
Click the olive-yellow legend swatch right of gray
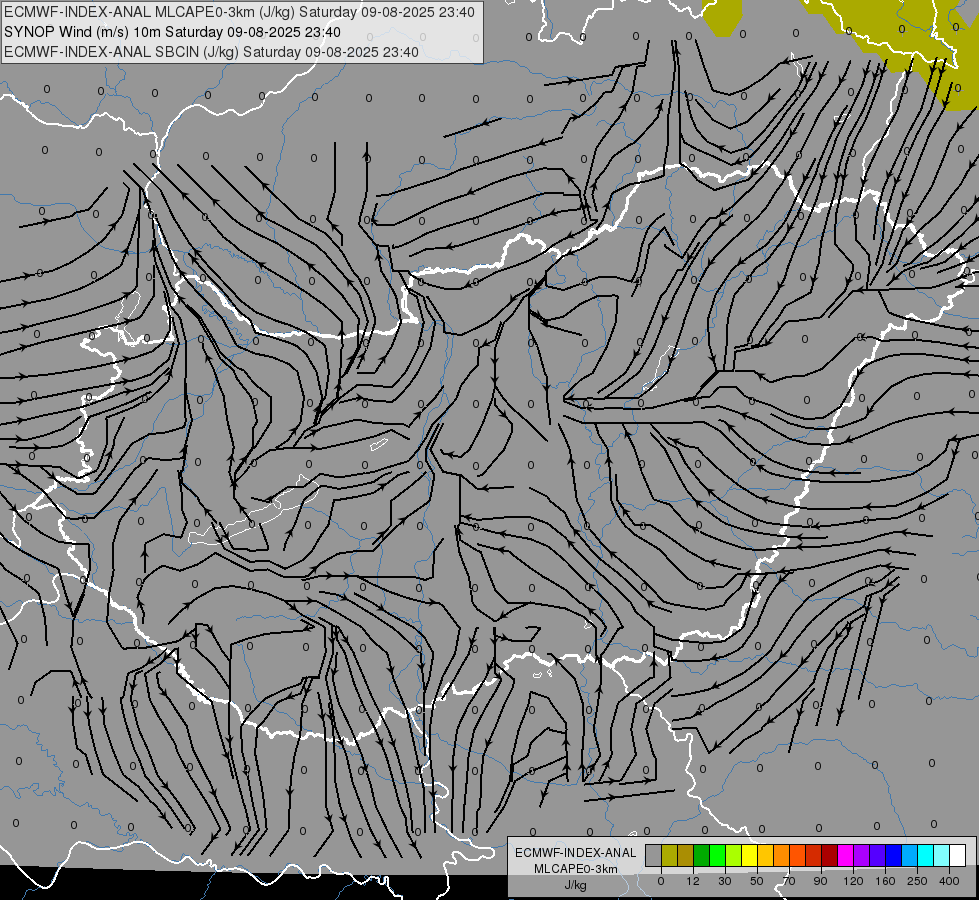coord(669,855)
